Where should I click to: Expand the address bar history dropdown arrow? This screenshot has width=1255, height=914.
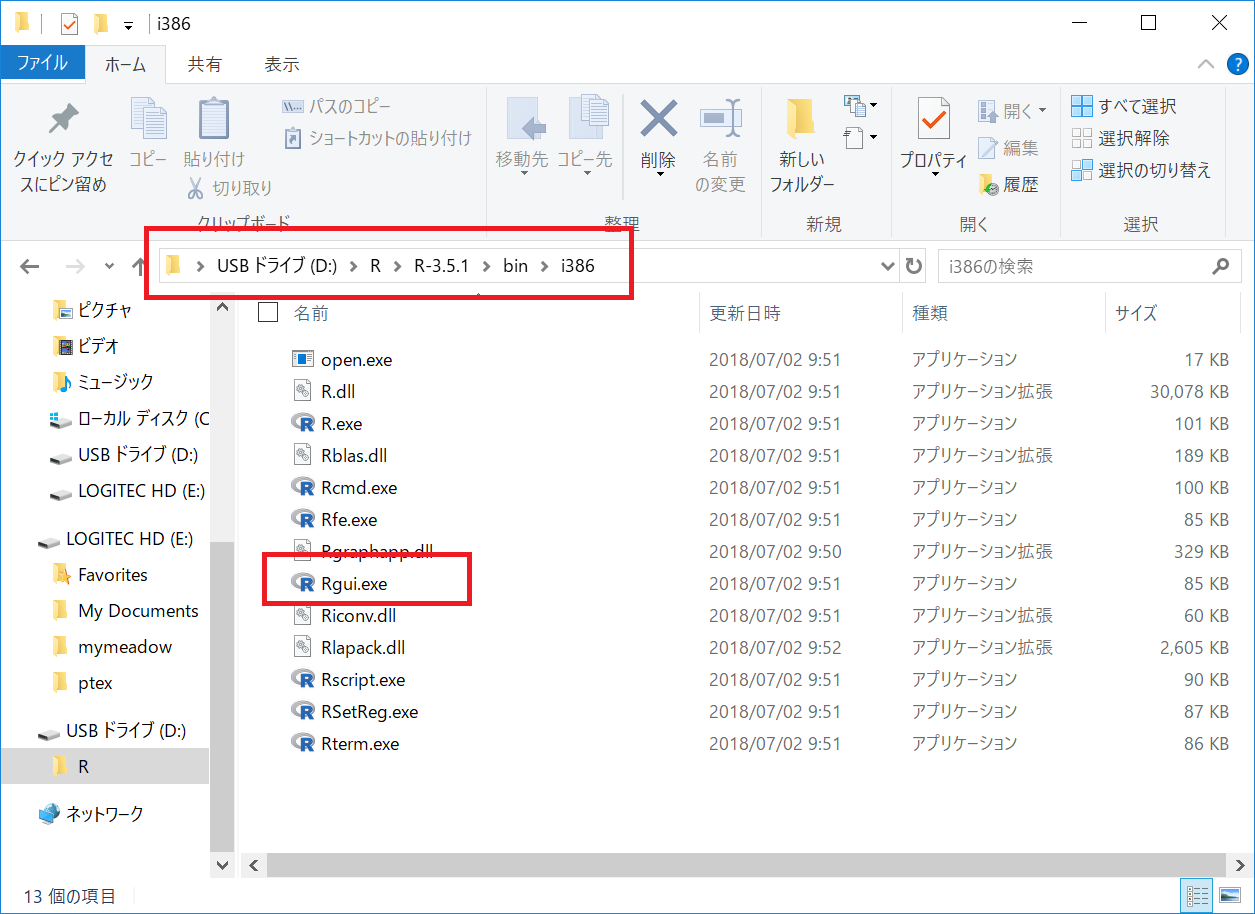click(x=887, y=266)
